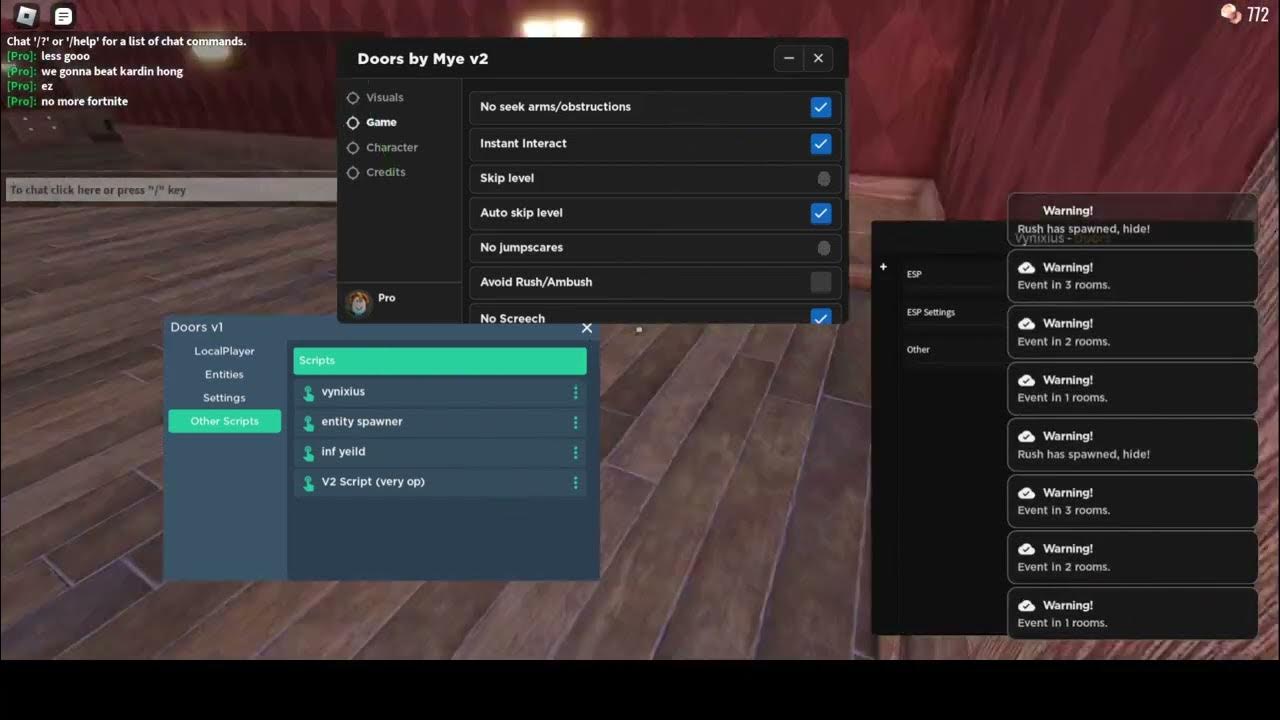Toggle the chat window icon
Screen dimensions: 1280x720
tap(63, 16)
